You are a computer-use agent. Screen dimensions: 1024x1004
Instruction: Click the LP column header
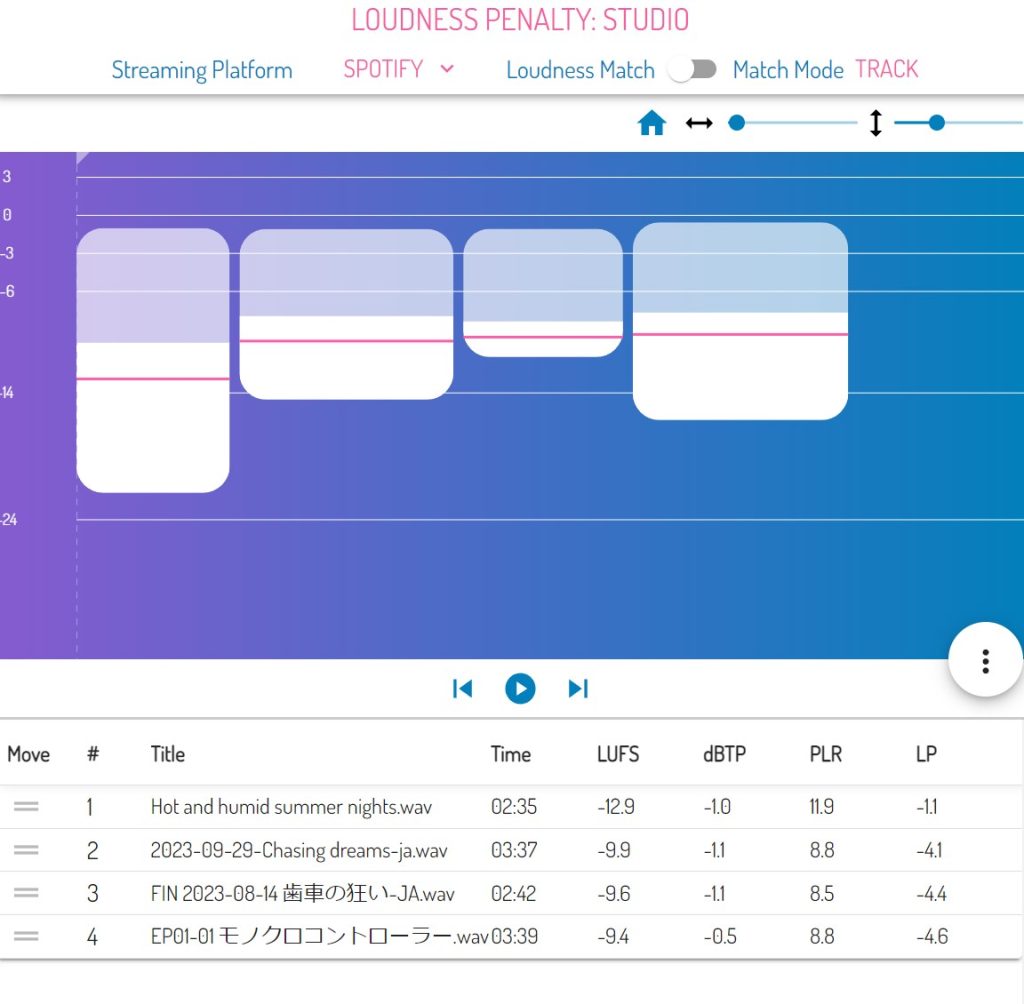click(926, 754)
